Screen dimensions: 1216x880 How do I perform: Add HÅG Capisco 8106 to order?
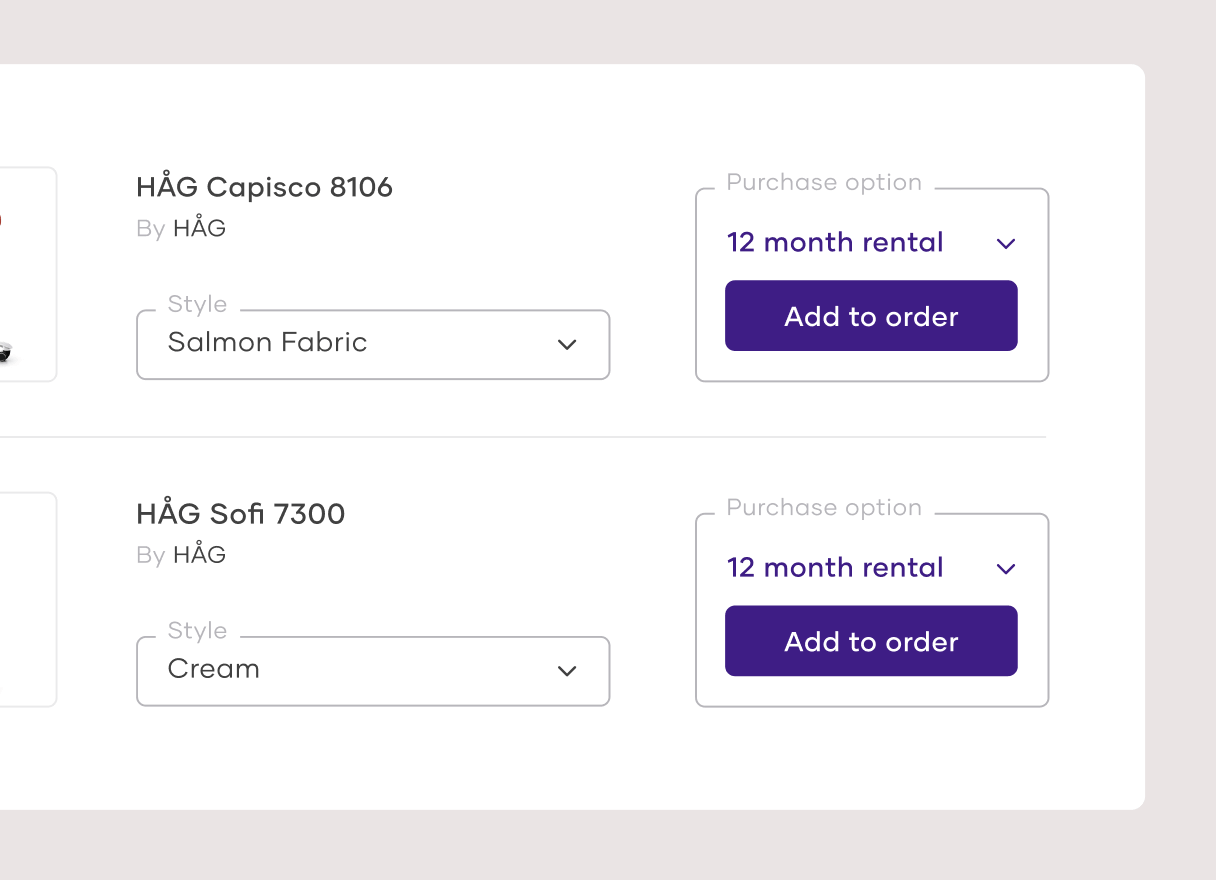[x=871, y=316]
